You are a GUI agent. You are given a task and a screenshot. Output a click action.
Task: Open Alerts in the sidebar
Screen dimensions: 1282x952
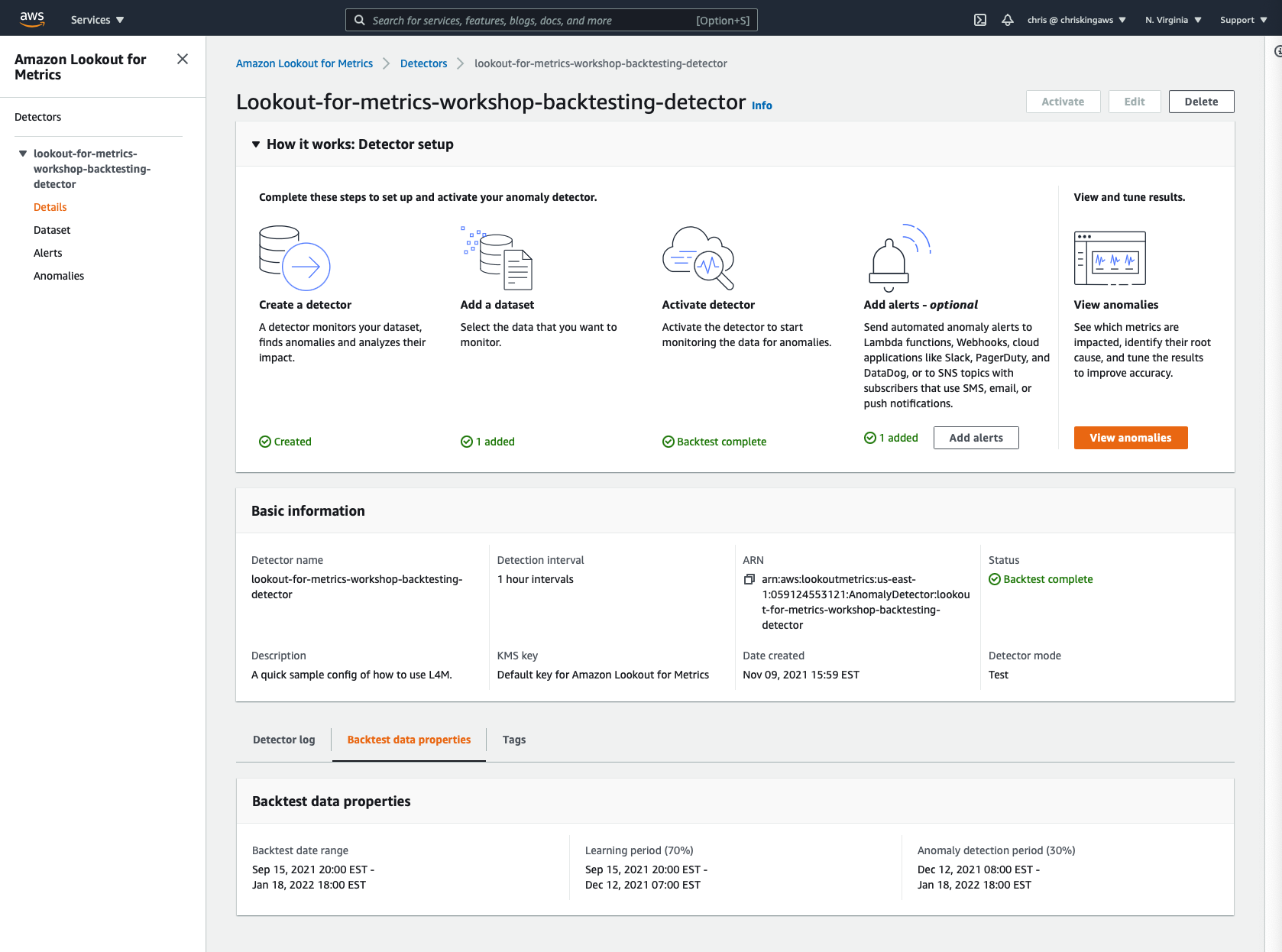tap(48, 253)
